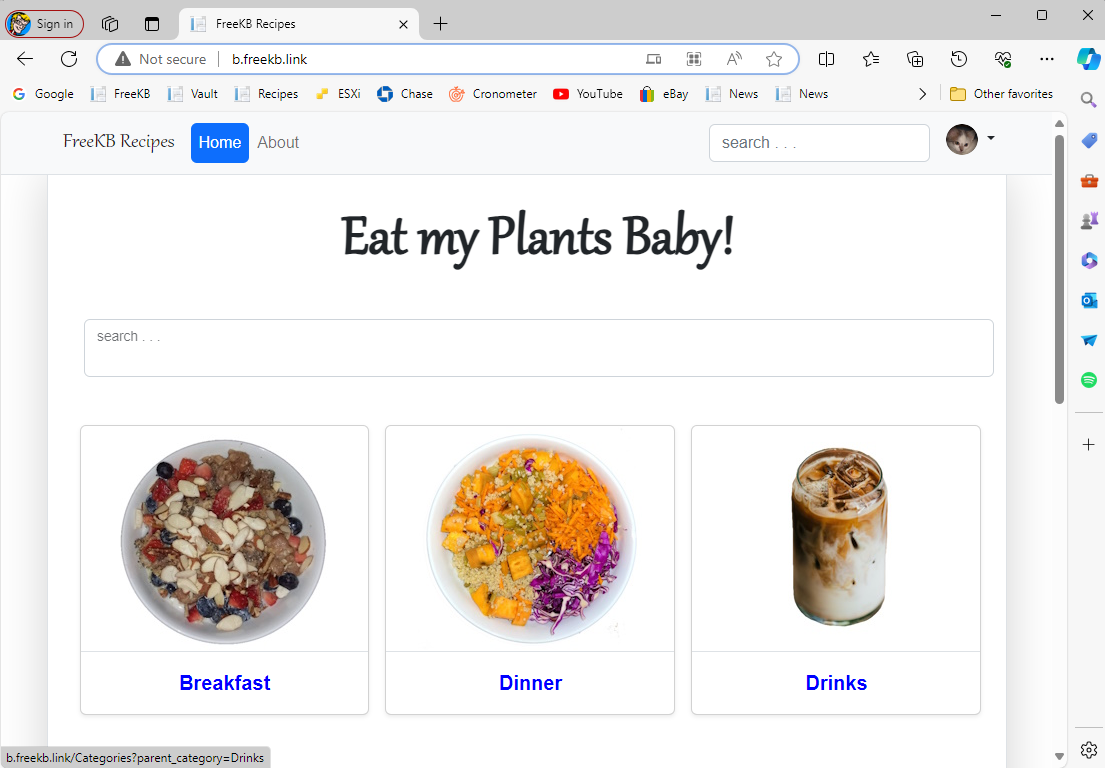
Task: Open Outlook in the sidebar
Action: 1089,301
